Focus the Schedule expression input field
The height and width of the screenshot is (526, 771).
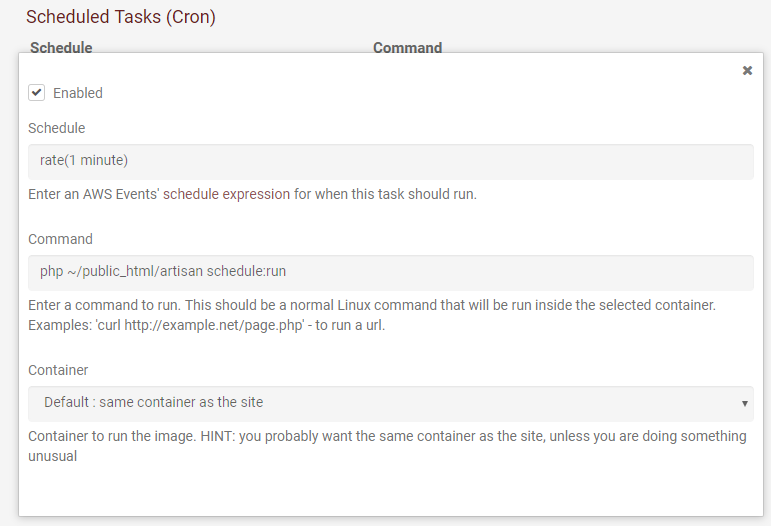390,161
